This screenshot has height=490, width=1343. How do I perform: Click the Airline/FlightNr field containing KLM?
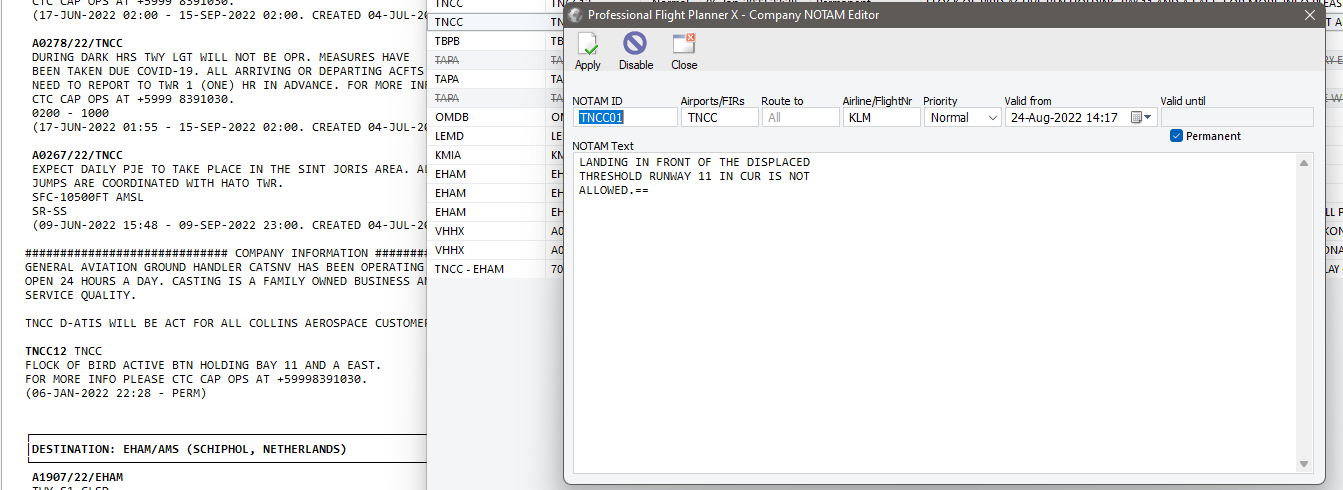881,117
